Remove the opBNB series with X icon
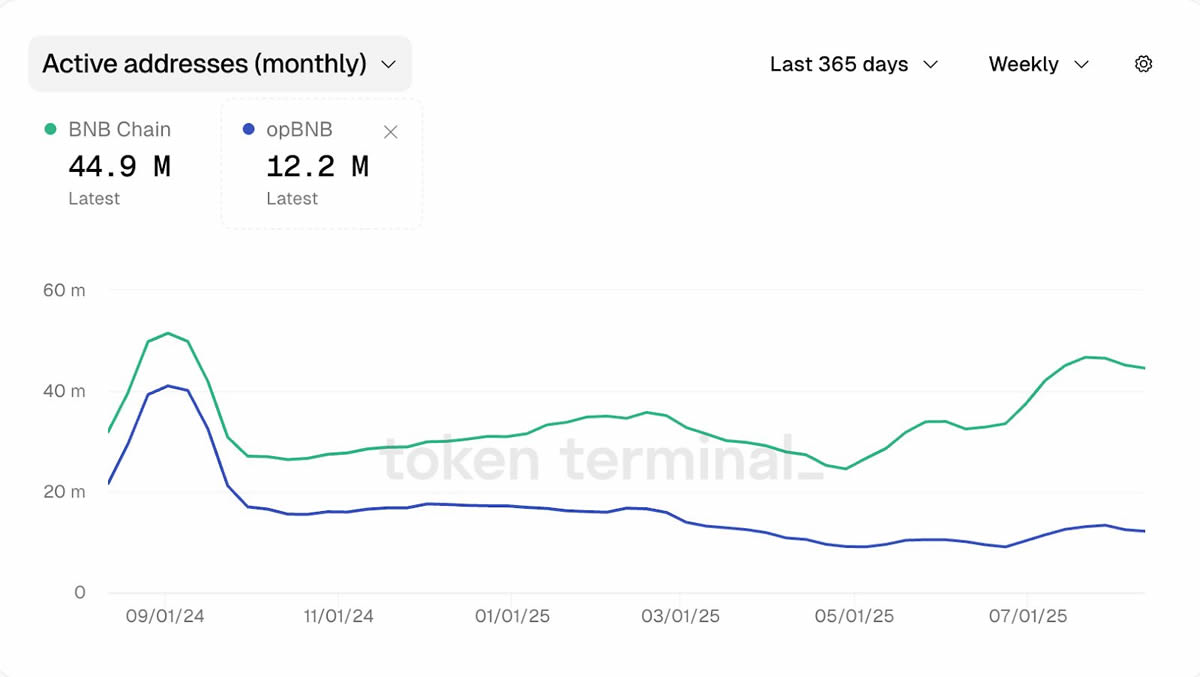The width and height of the screenshot is (1200, 677). [391, 132]
